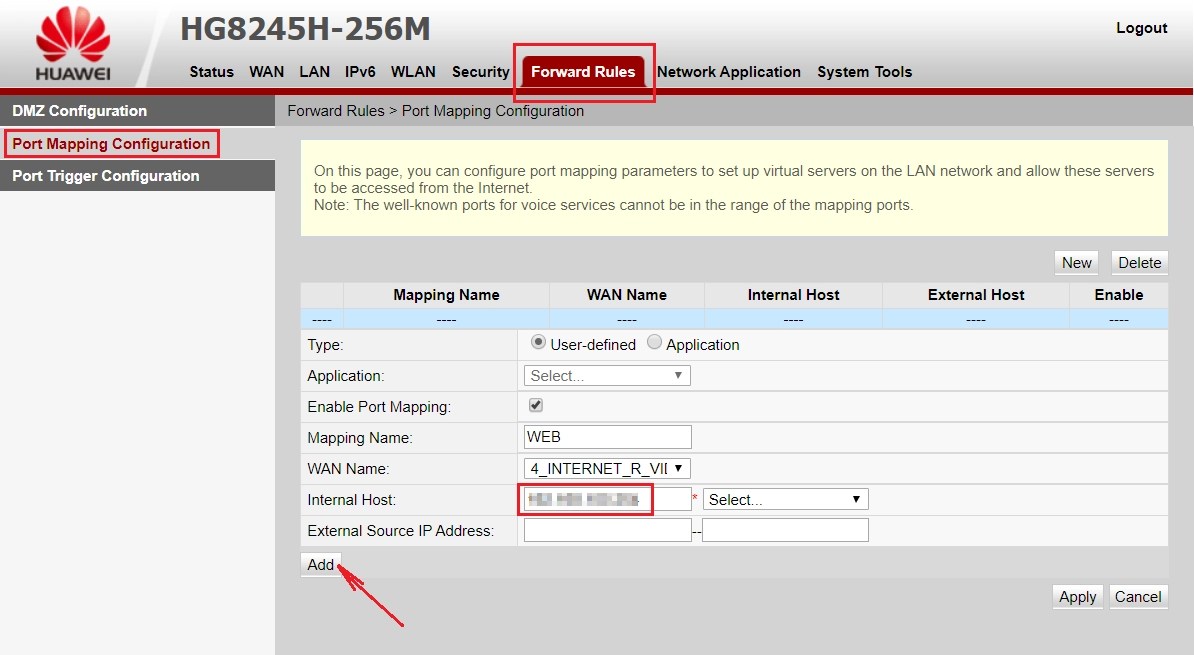Click the Mapping Name input field
The height and width of the screenshot is (655, 1194).
click(606, 436)
